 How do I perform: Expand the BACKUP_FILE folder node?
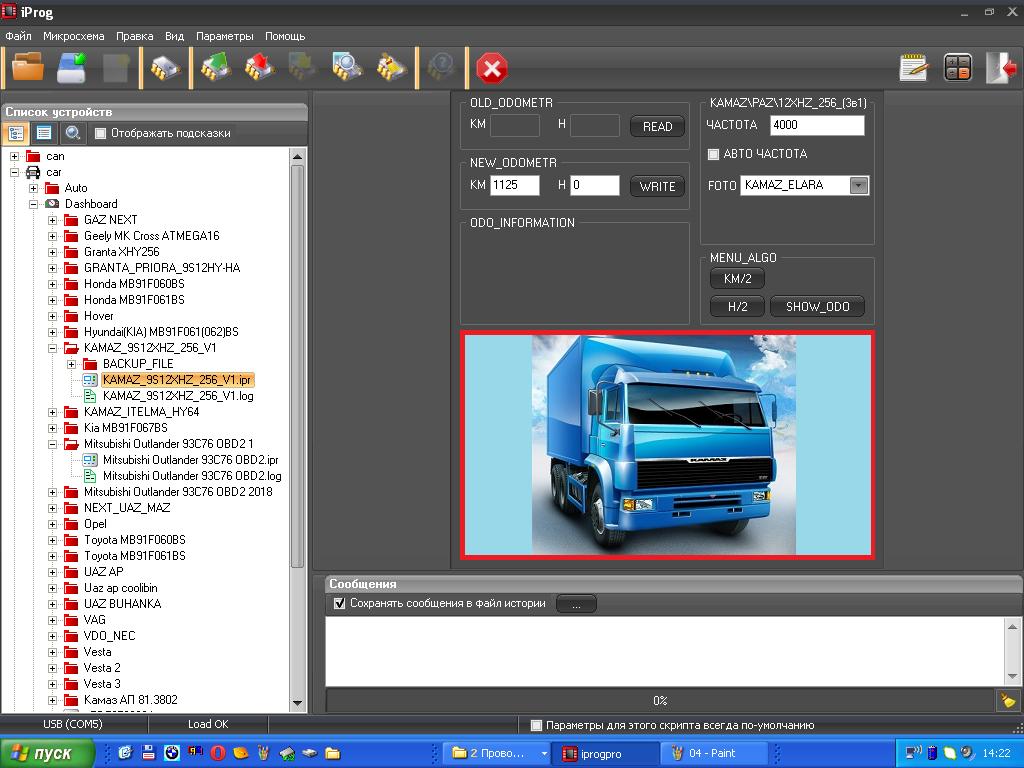(x=72, y=364)
